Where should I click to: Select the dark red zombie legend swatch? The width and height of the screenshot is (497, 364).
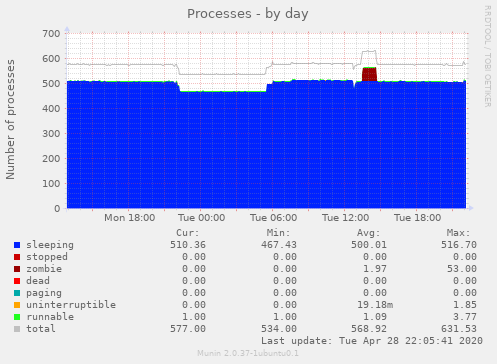(x=17, y=269)
